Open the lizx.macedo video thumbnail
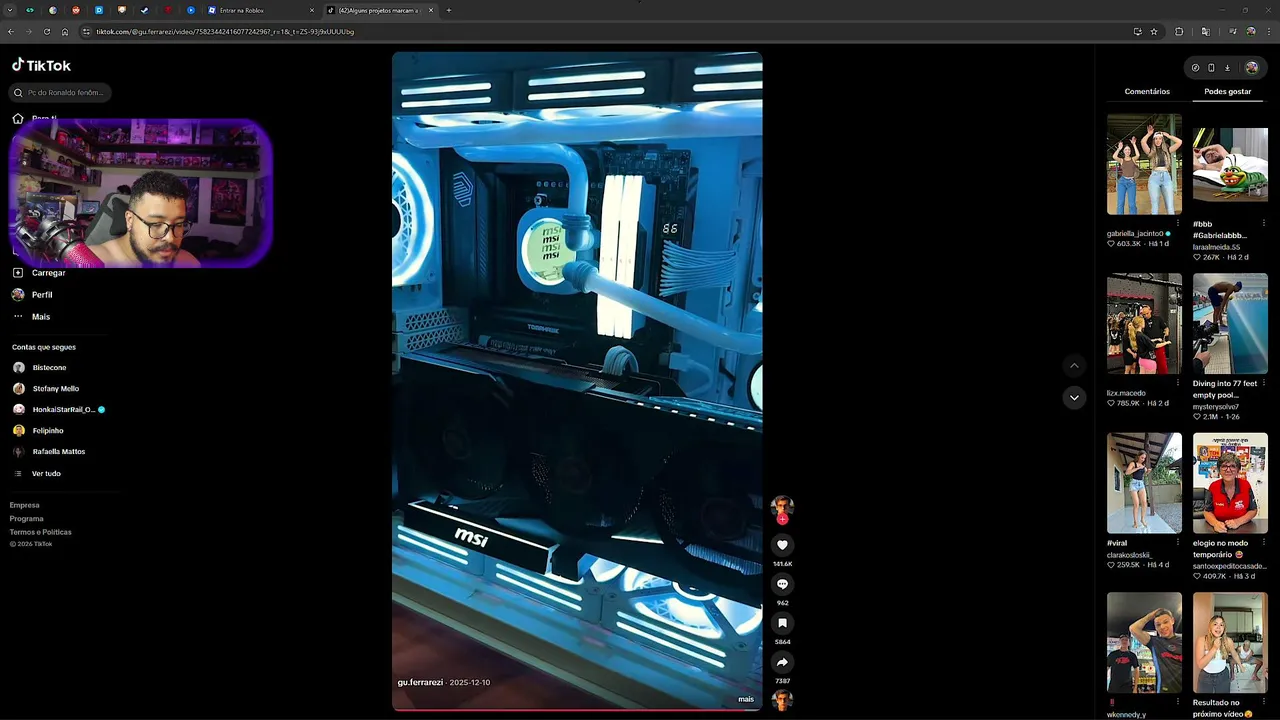The height and width of the screenshot is (720, 1280). click(x=1144, y=324)
